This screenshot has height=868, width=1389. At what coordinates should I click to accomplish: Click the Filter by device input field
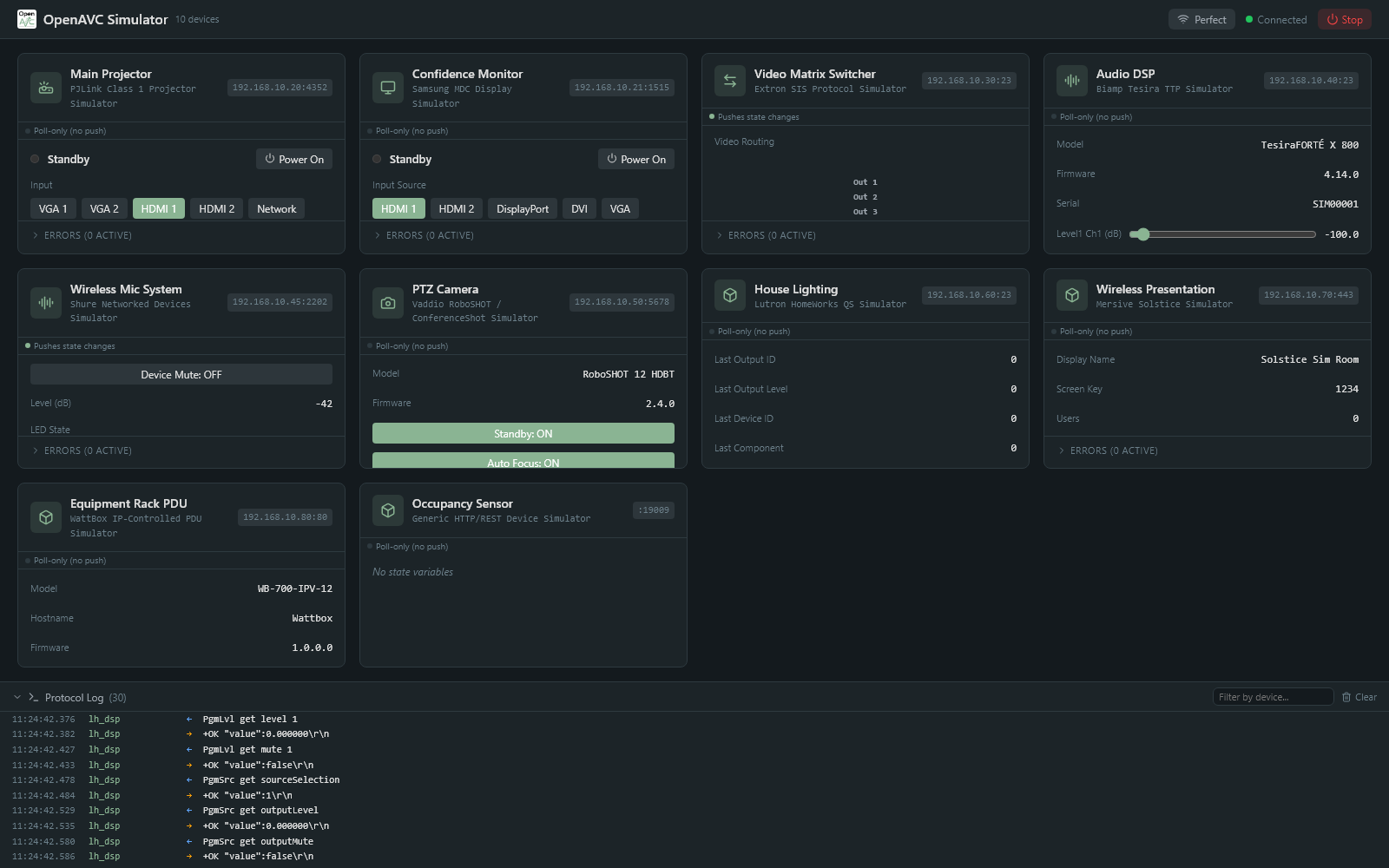1273,697
